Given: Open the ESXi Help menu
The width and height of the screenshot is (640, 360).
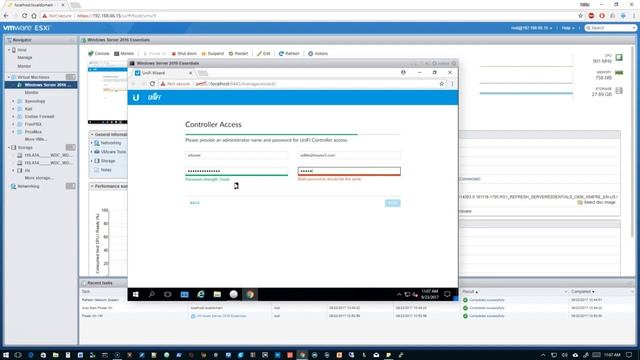Looking at the screenshot, I should [x=568, y=28].
